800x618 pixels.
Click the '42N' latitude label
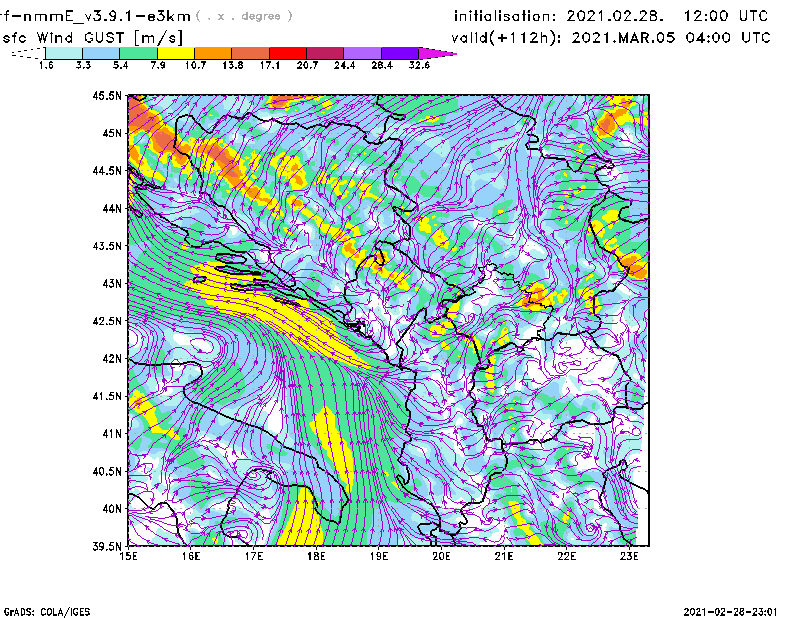pyautogui.click(x=112, y=359)
